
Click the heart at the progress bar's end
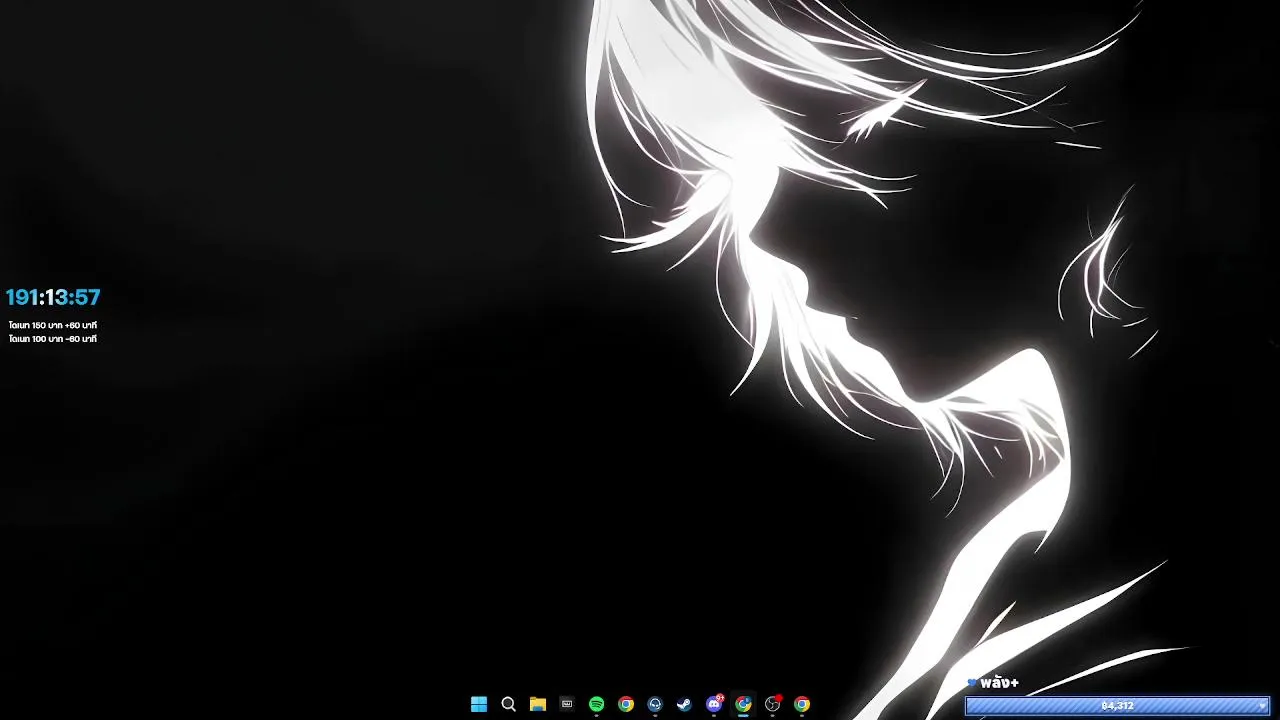point(1263,706)
